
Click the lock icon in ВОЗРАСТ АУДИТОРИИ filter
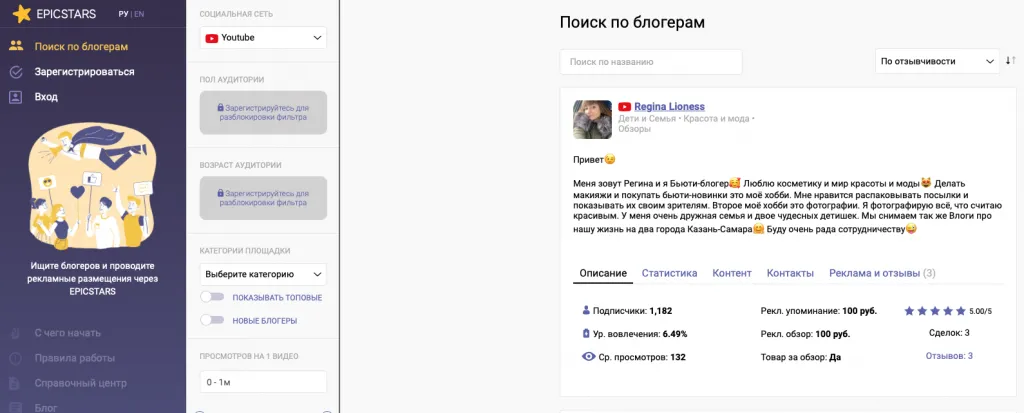221,193
